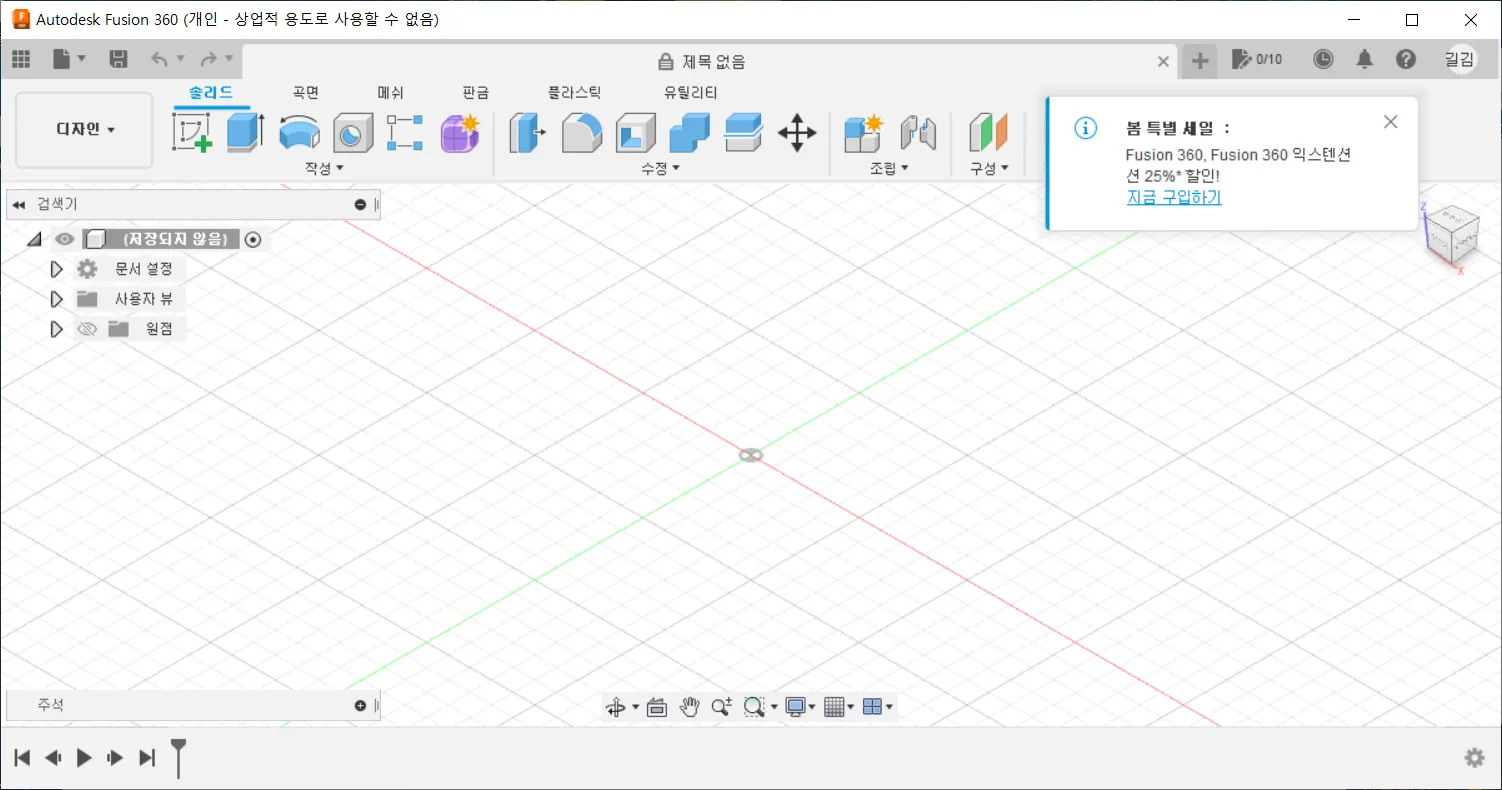Collapse the 검색기 browser panel arrows
The height and width of the screenshot is (790, 1502).
(x=18, y=205)
